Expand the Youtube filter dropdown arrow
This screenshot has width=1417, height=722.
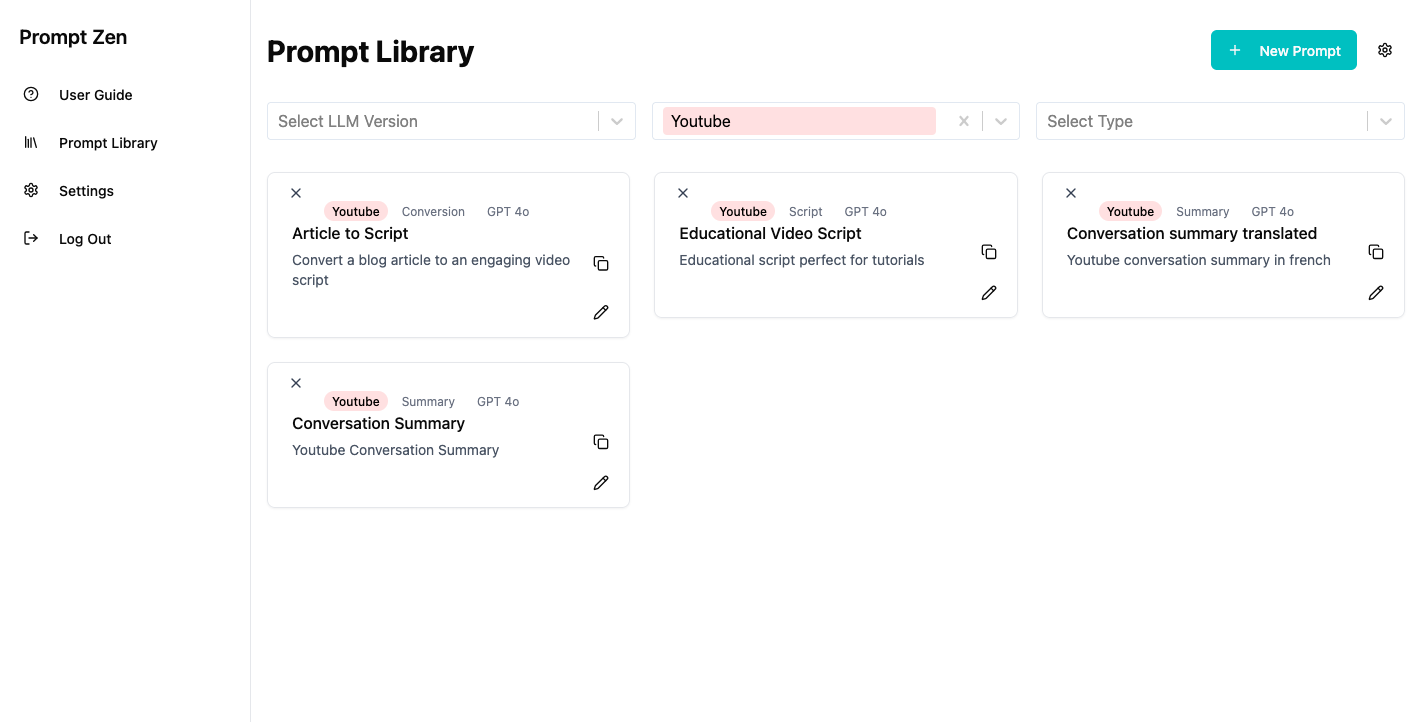pos(1001,121)
